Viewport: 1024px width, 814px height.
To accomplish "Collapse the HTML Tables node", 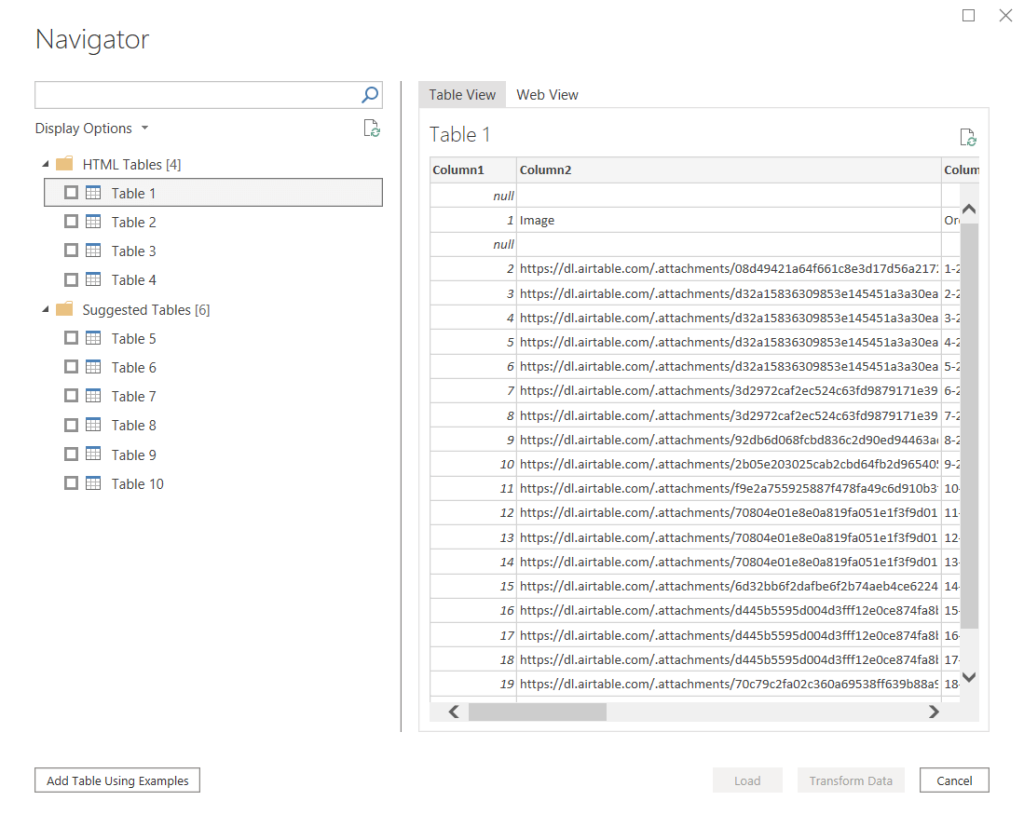I will [44, 163].
